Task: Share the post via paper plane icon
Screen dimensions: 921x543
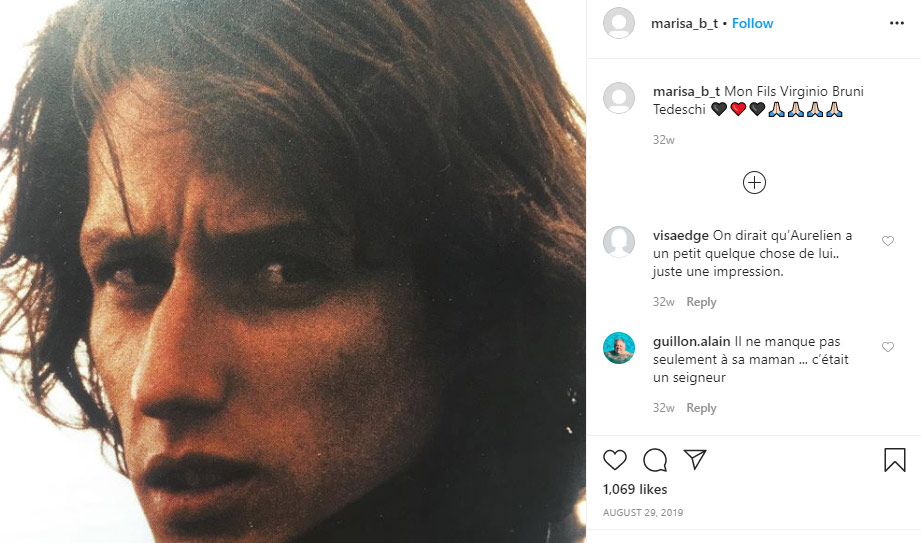Action: (x=695, y=460)
